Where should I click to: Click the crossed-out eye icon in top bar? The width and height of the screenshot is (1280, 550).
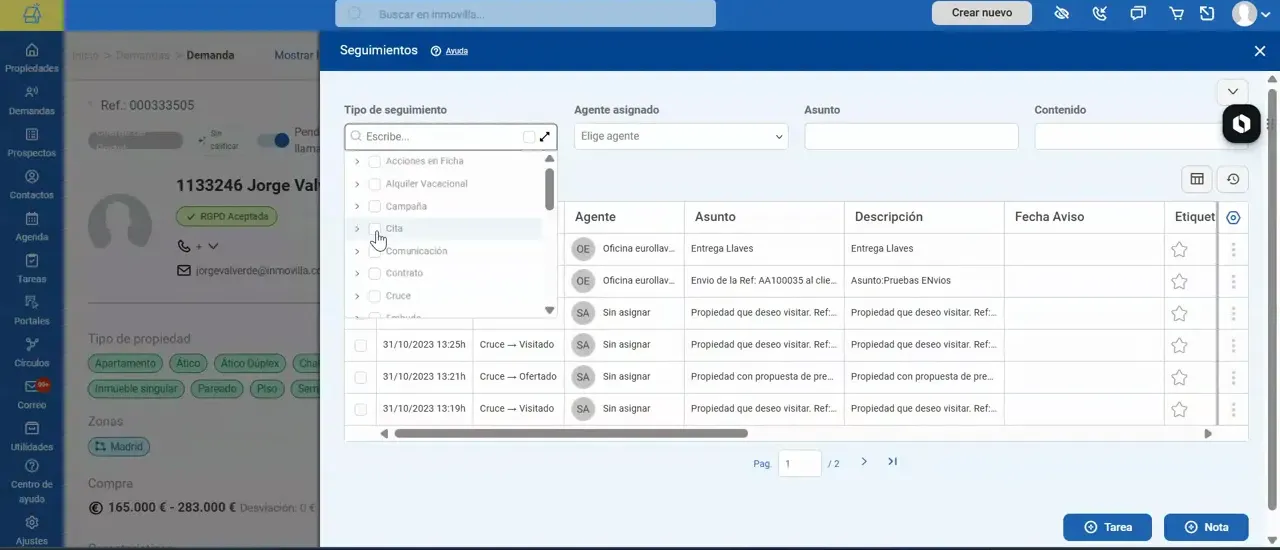coord(1062,13)
